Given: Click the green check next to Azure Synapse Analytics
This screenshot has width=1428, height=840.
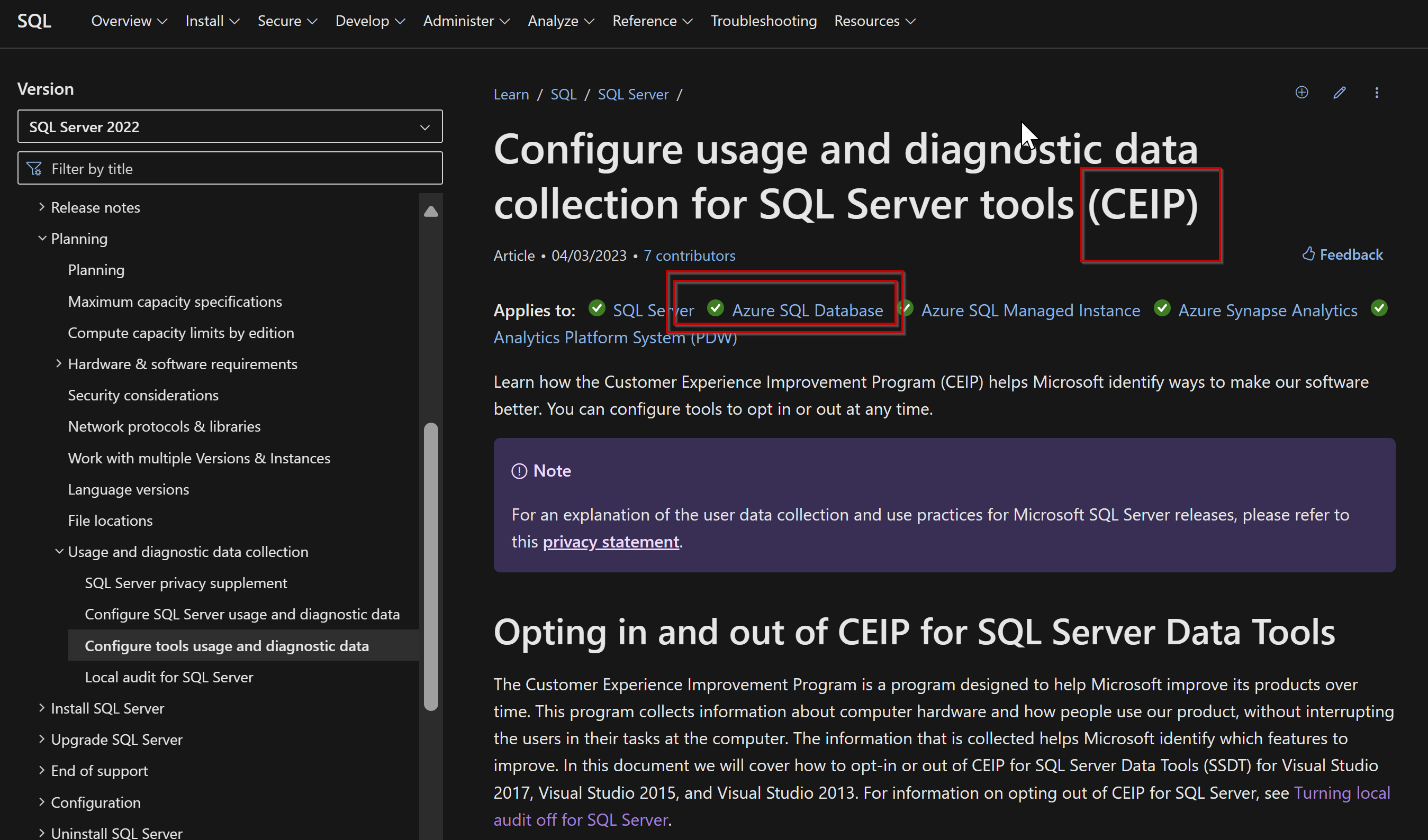Looking at the screenshot, I should click(1162, 308).
